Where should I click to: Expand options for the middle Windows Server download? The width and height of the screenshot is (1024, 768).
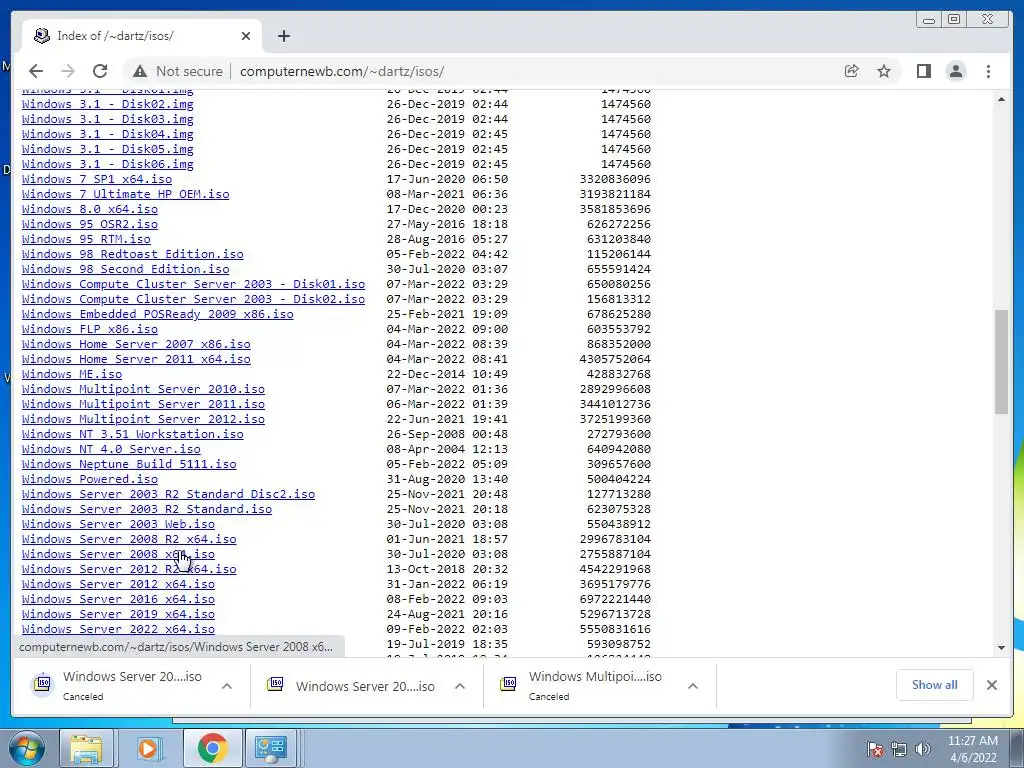(460, 686)
